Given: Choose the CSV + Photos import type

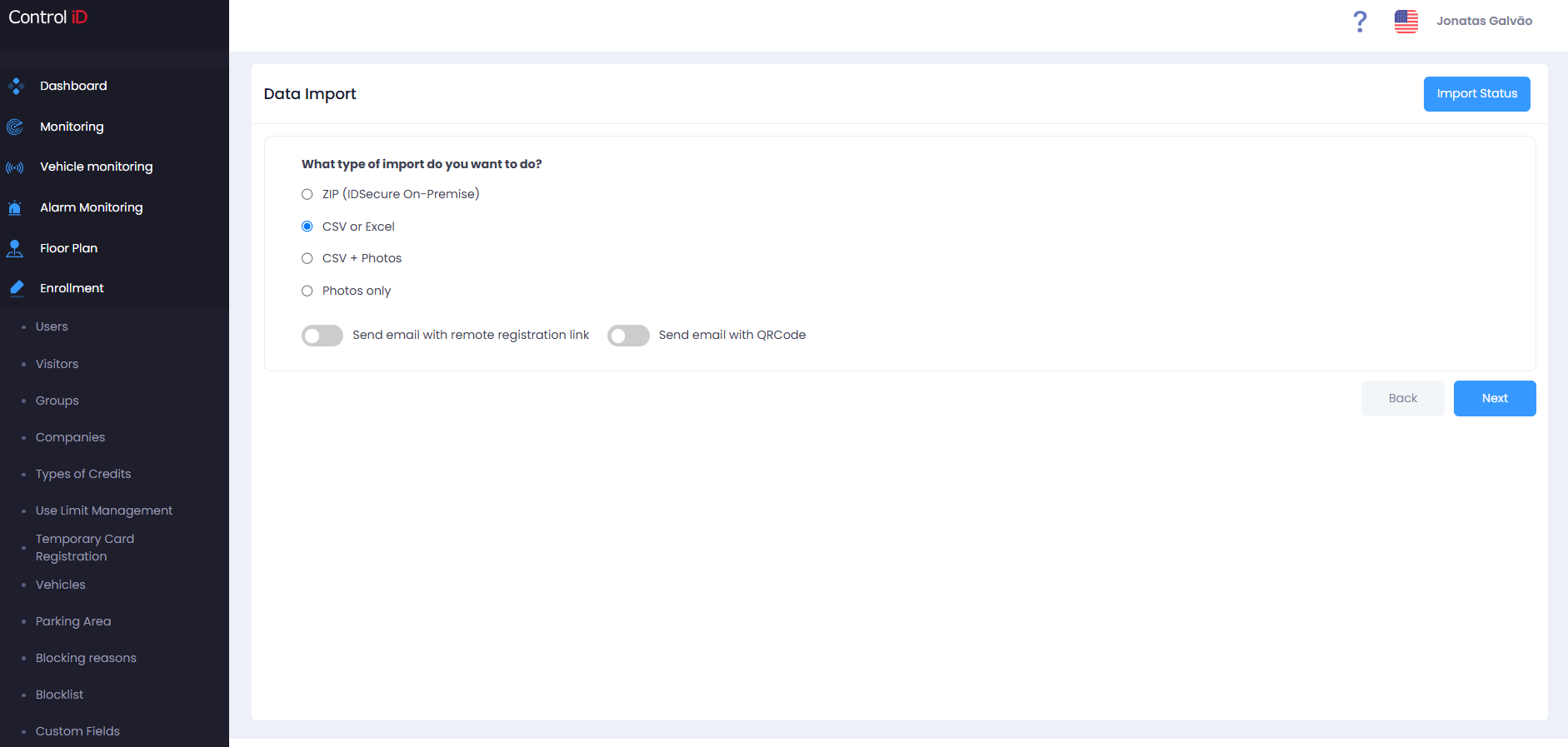Looking at the screenshot, I should [x=307, y=258].
